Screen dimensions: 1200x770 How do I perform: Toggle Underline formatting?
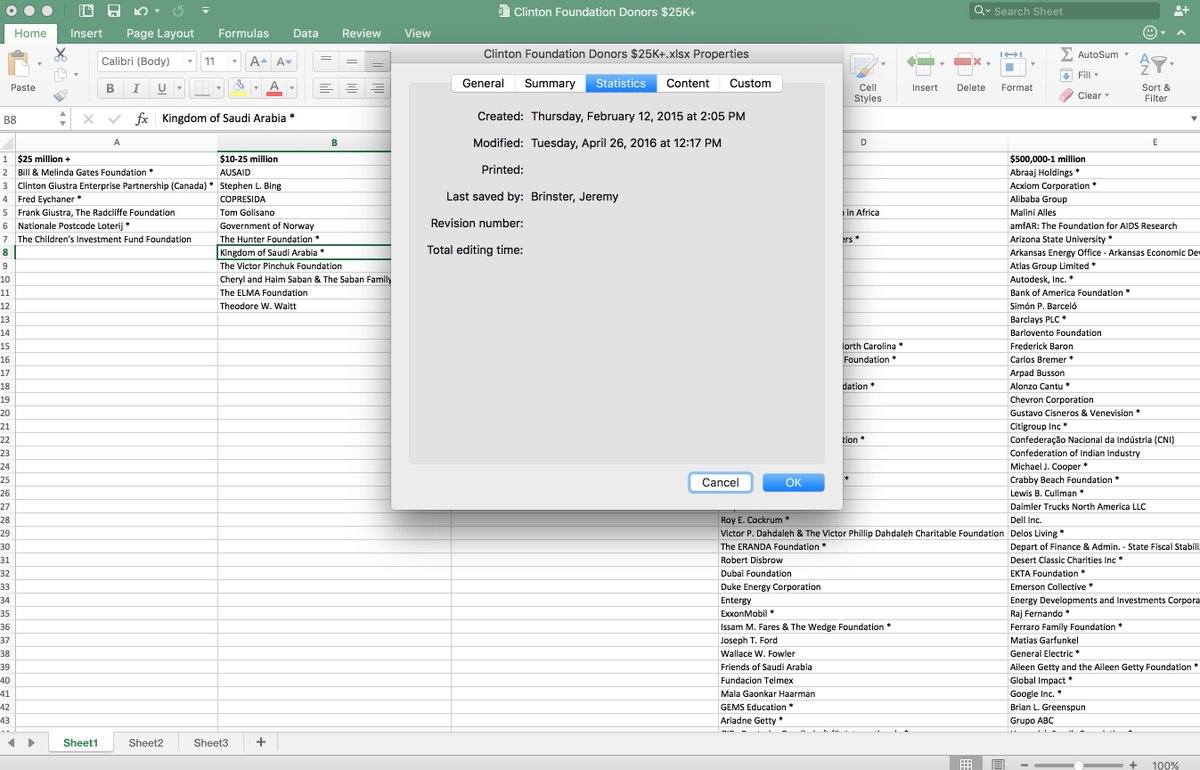[x=164, y=88]
